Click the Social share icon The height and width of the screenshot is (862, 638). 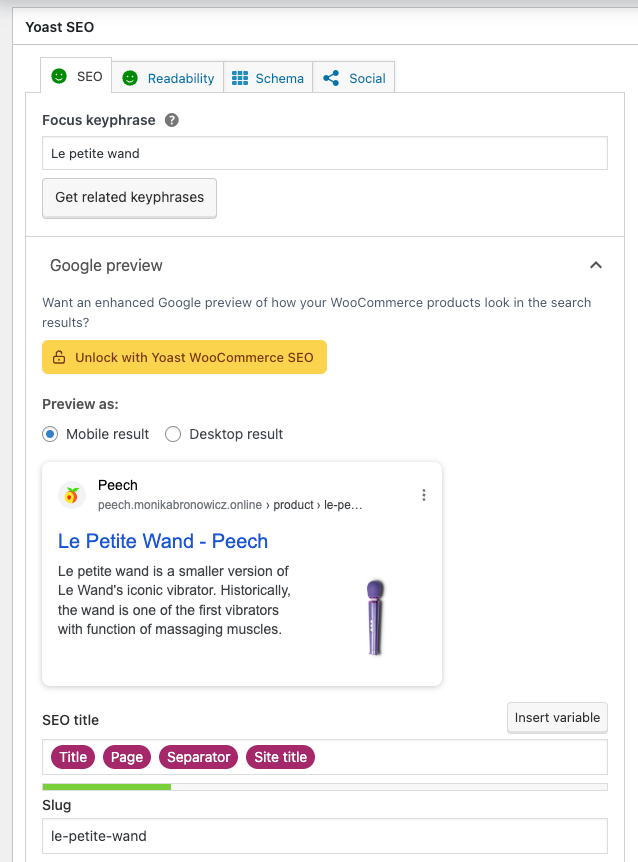331,78
